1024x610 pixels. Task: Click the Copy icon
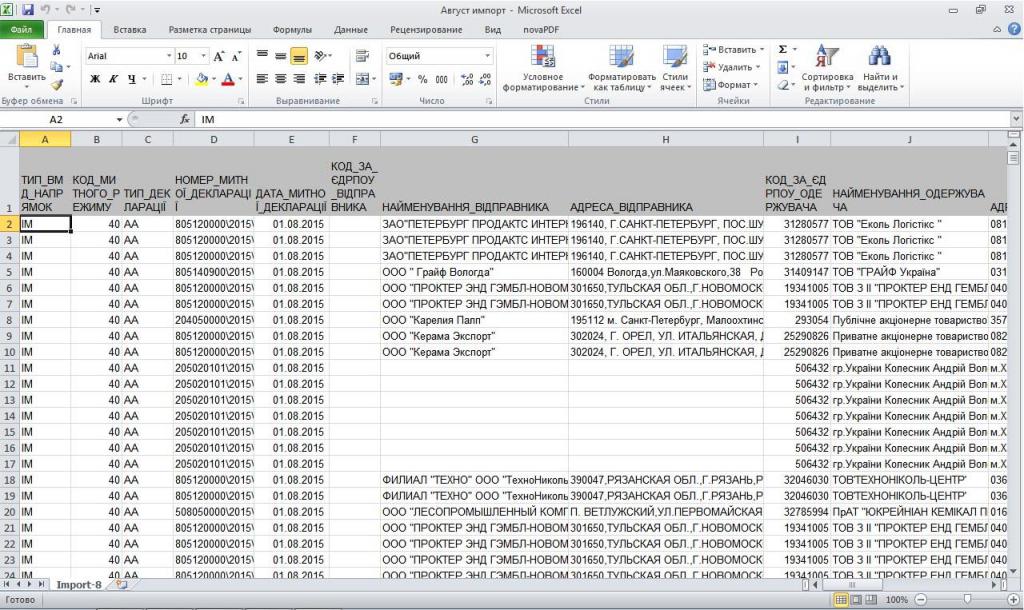click(x=56, y=67)
